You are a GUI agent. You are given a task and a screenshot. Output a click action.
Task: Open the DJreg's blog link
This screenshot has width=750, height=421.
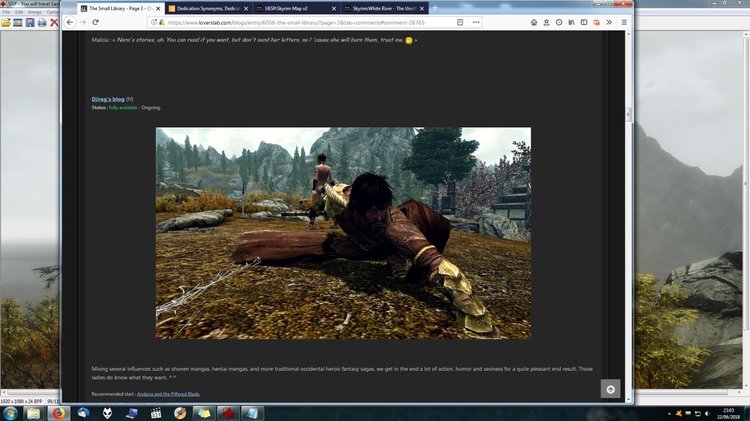pyautogui.click(x=108, y=99)
